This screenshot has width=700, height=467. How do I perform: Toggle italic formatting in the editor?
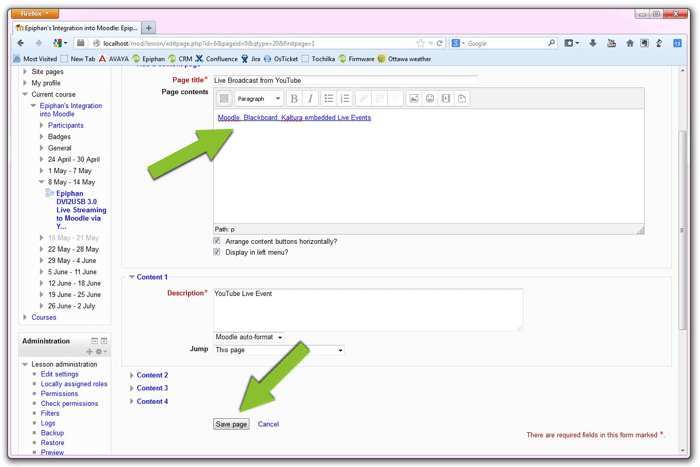pos(311,99)
